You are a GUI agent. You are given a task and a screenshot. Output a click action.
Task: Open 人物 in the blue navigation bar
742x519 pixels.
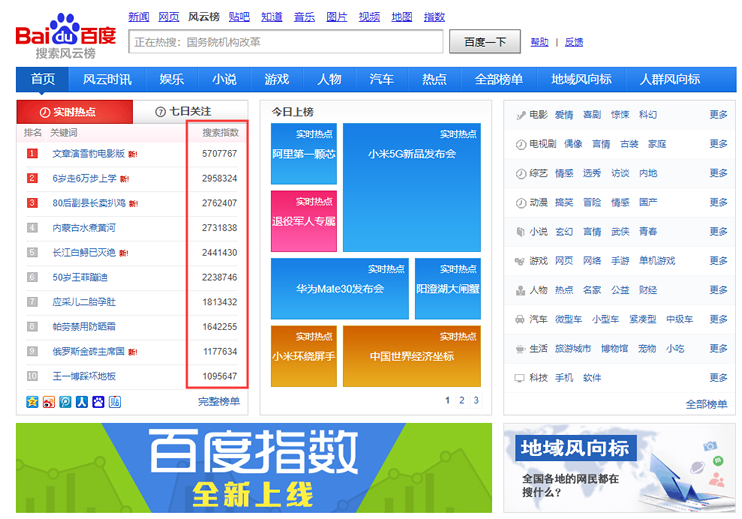[x=329, y=79]
